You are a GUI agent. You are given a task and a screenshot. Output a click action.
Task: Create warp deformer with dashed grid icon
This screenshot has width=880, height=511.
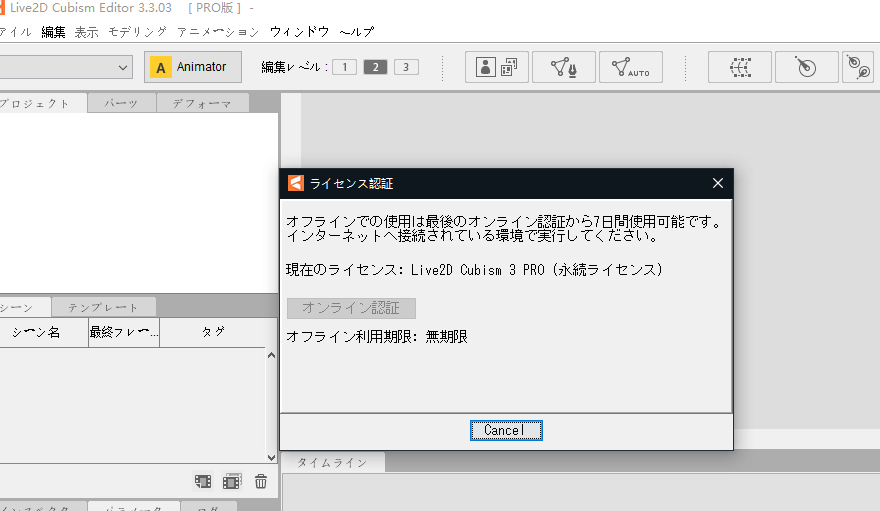[x=740, y=67]
